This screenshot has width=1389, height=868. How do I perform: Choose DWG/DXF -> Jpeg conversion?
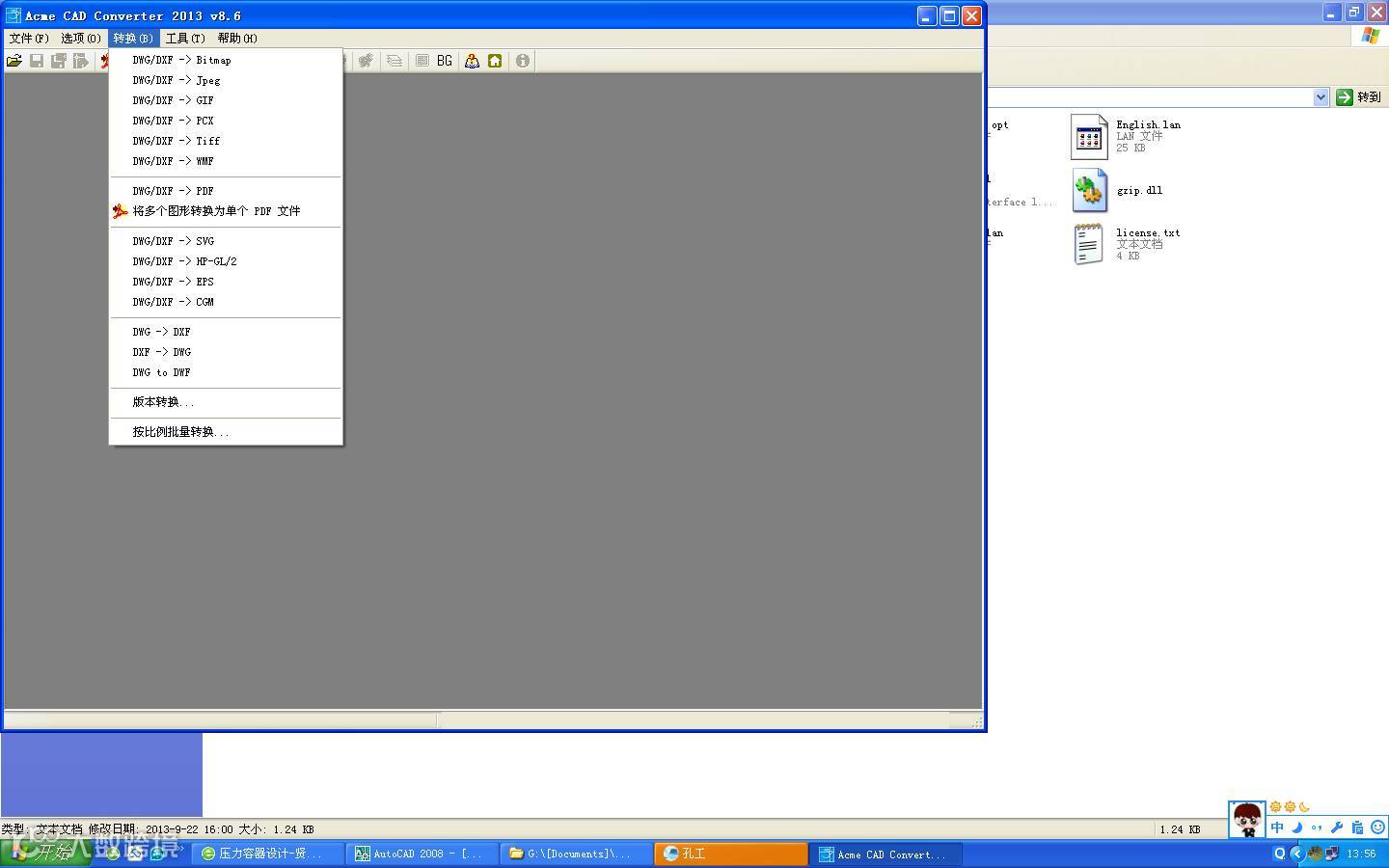[226, 80]
